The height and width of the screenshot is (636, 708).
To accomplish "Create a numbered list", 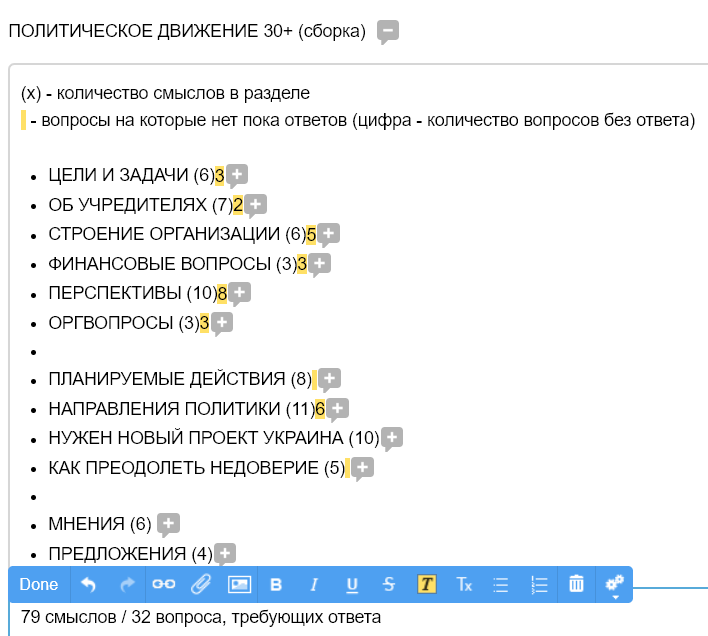I will 539,585.
